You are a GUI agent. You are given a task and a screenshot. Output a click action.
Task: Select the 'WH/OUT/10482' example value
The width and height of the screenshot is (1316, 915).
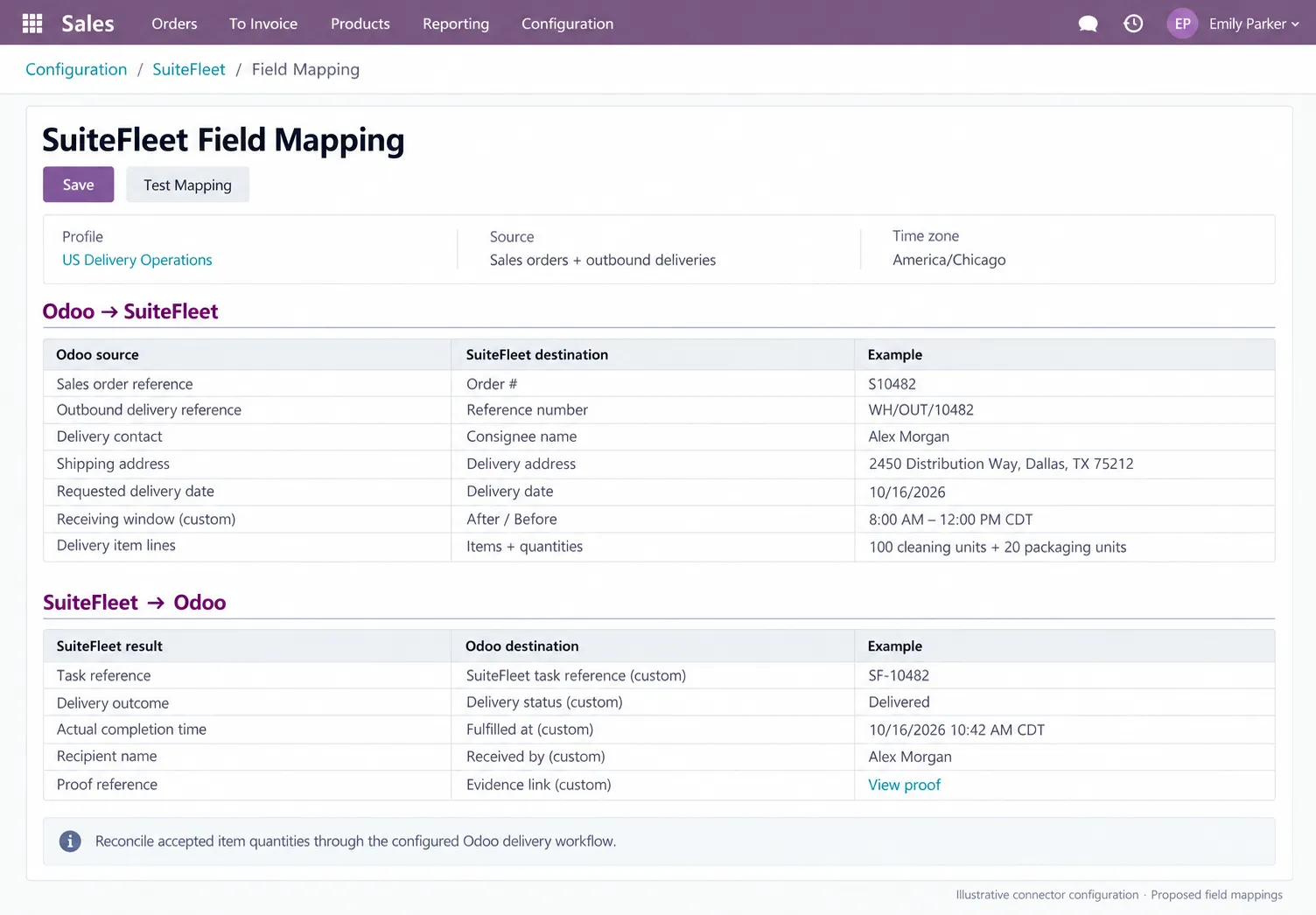pos(920,410)
